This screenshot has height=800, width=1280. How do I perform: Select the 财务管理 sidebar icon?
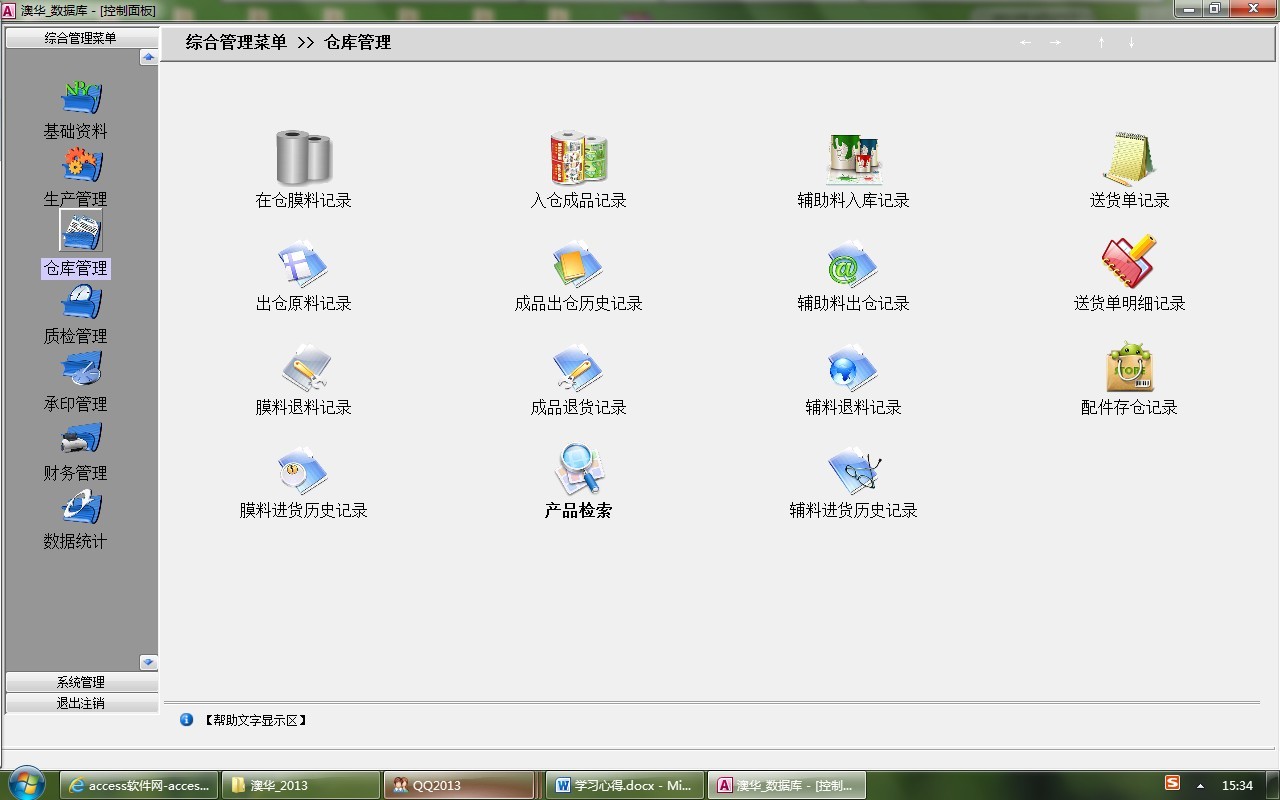click(81, 440)
